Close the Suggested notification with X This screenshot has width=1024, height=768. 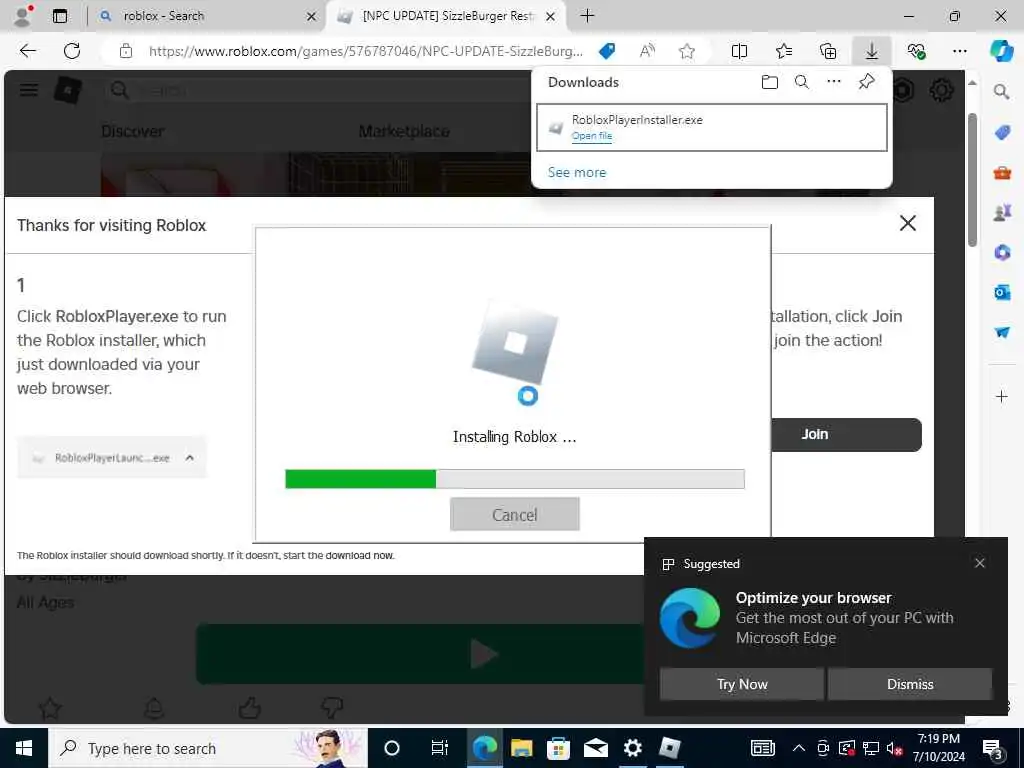click(x=980, y=563)
